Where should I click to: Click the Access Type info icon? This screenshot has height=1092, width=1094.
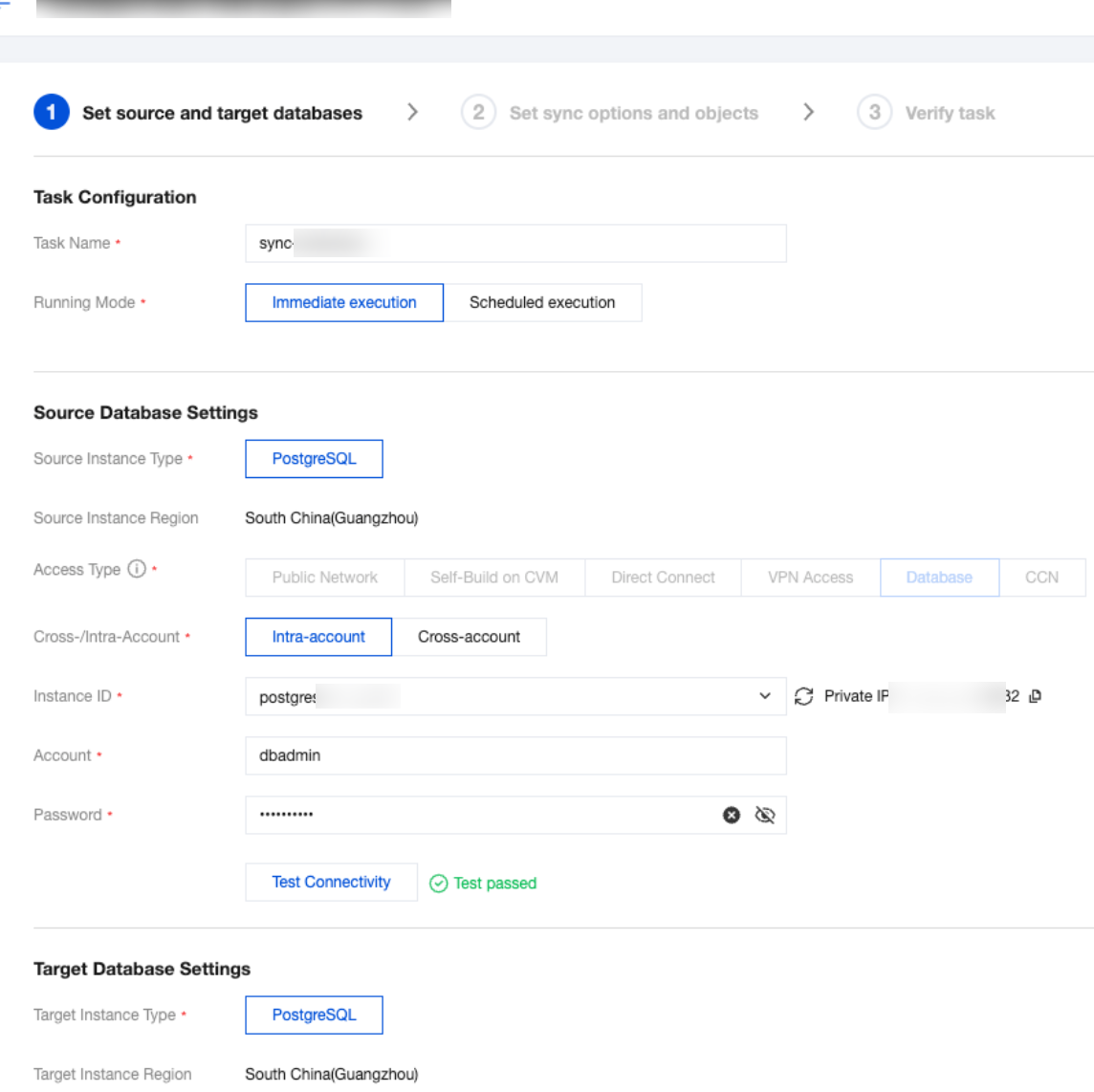tap(137, 569)
